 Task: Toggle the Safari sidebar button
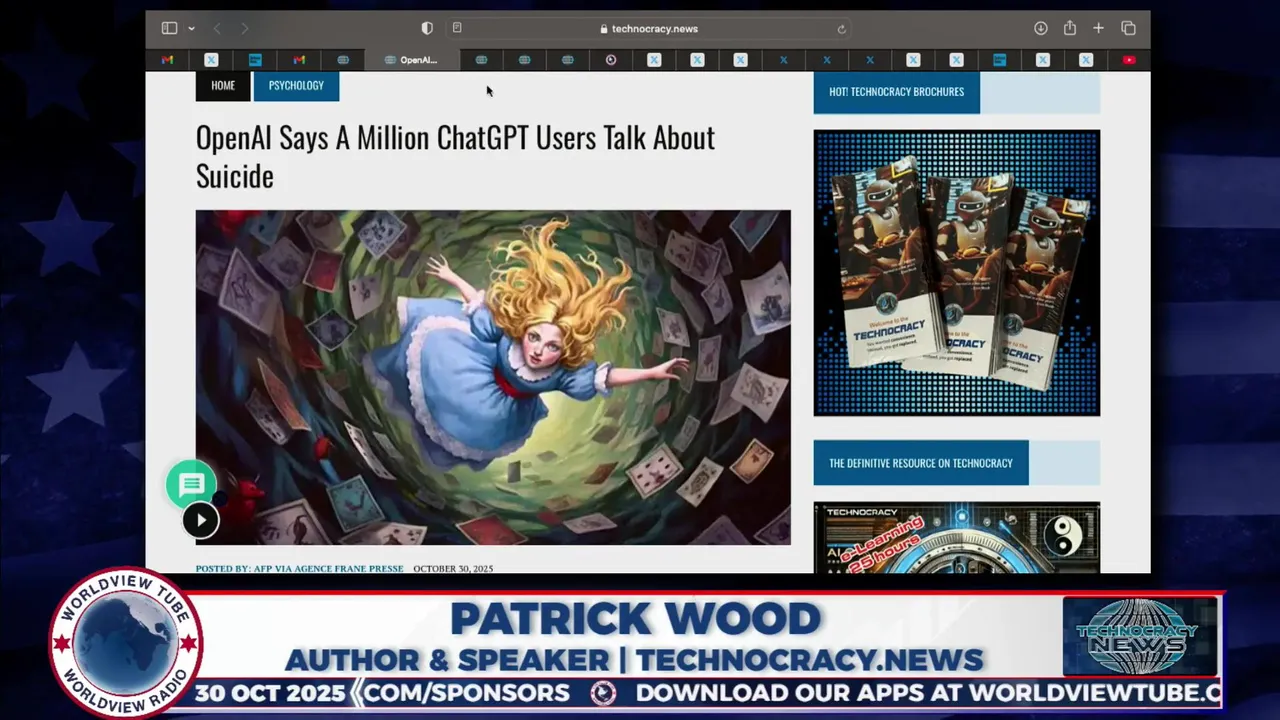click(169, 28)
